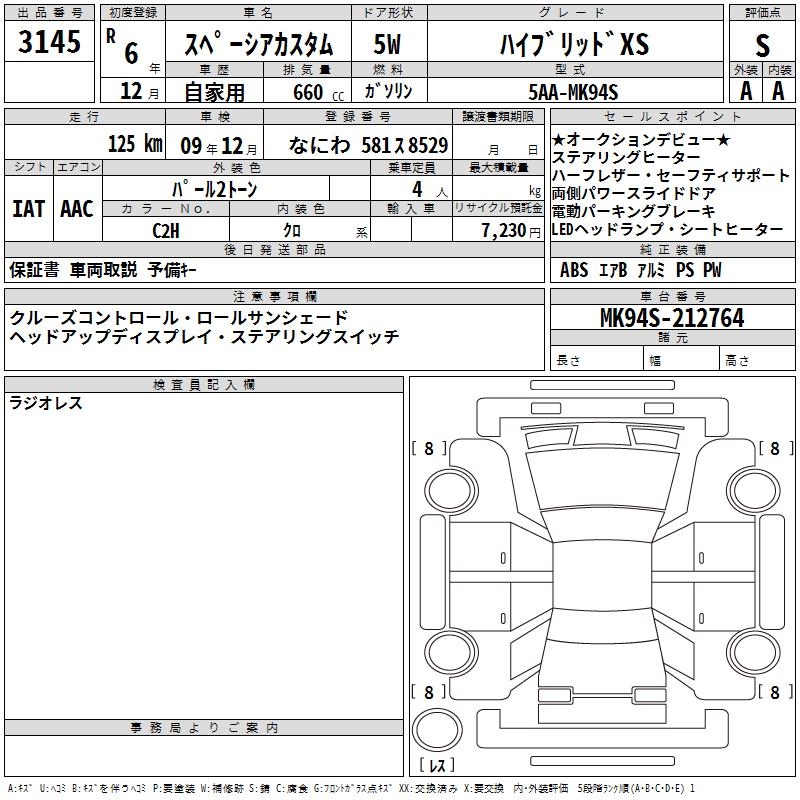800x800 pixels.
Task: Click 事務局よりご案内 section header
Action: [204, 728]
